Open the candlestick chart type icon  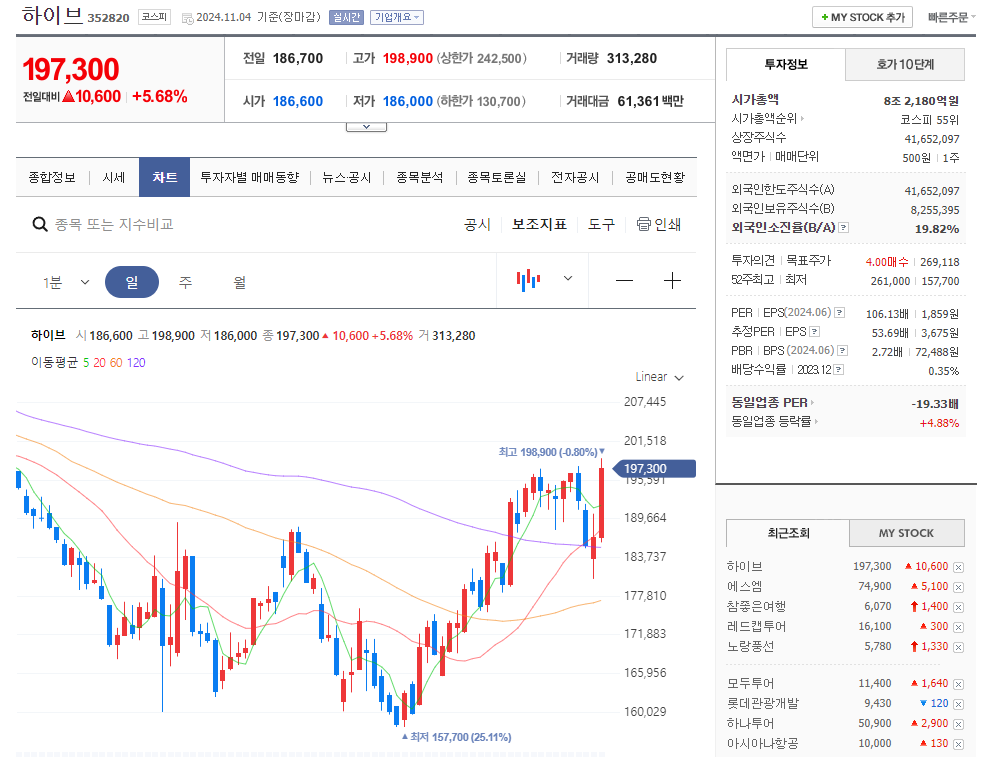[x=528, y=279]
